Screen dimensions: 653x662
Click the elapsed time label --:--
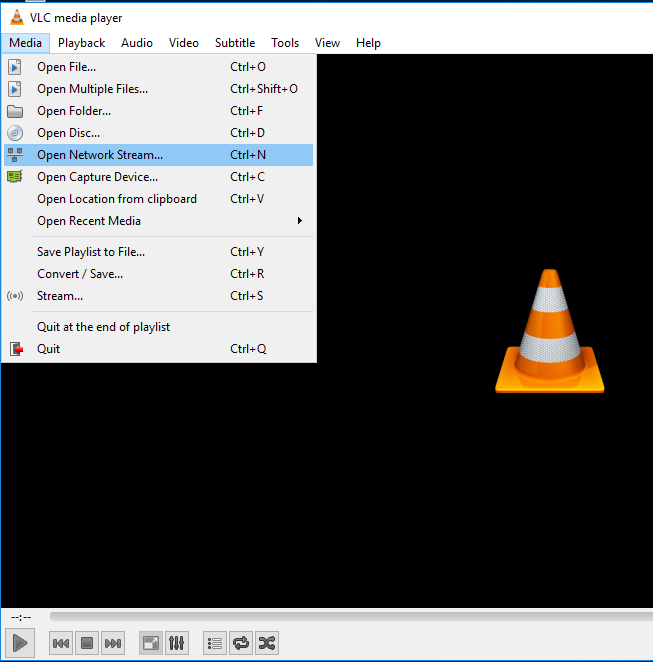pyautogui.click(x=21, y=617)
